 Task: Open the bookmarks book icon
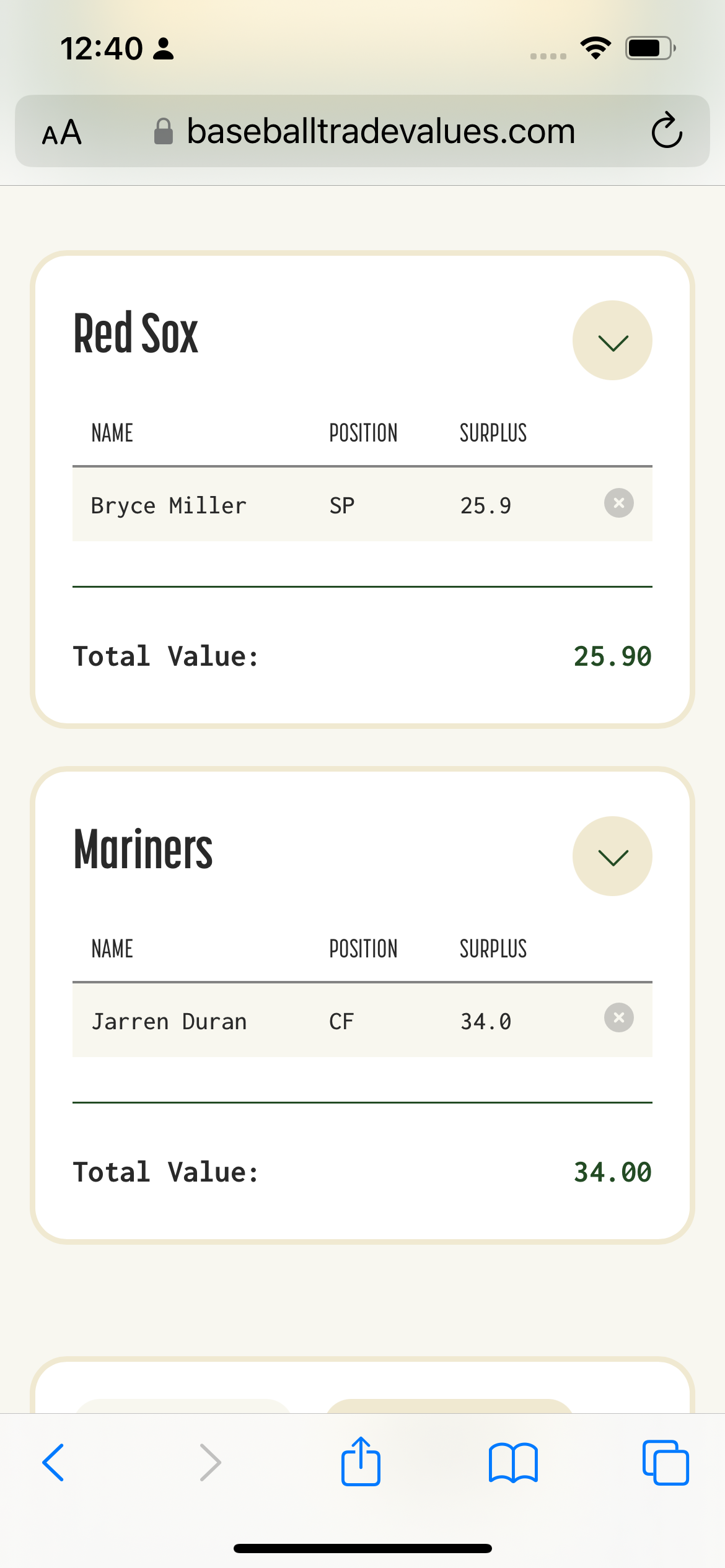tap(513, 1463)
